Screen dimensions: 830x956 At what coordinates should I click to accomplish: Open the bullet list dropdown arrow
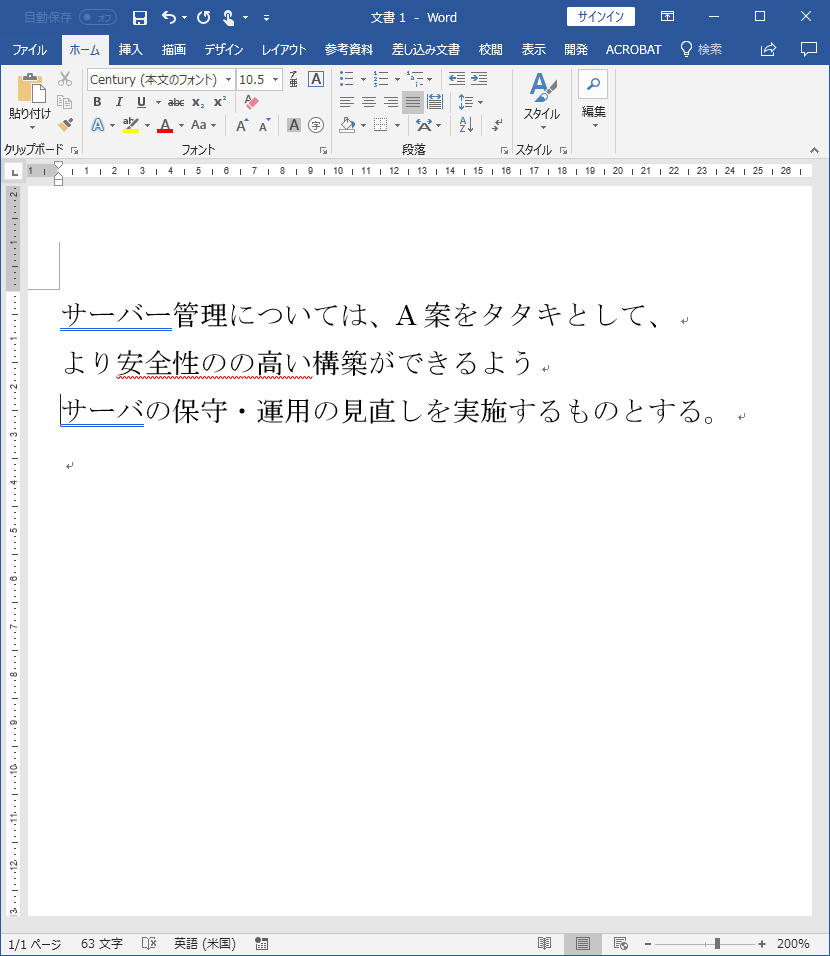click(x=363, y=79)
